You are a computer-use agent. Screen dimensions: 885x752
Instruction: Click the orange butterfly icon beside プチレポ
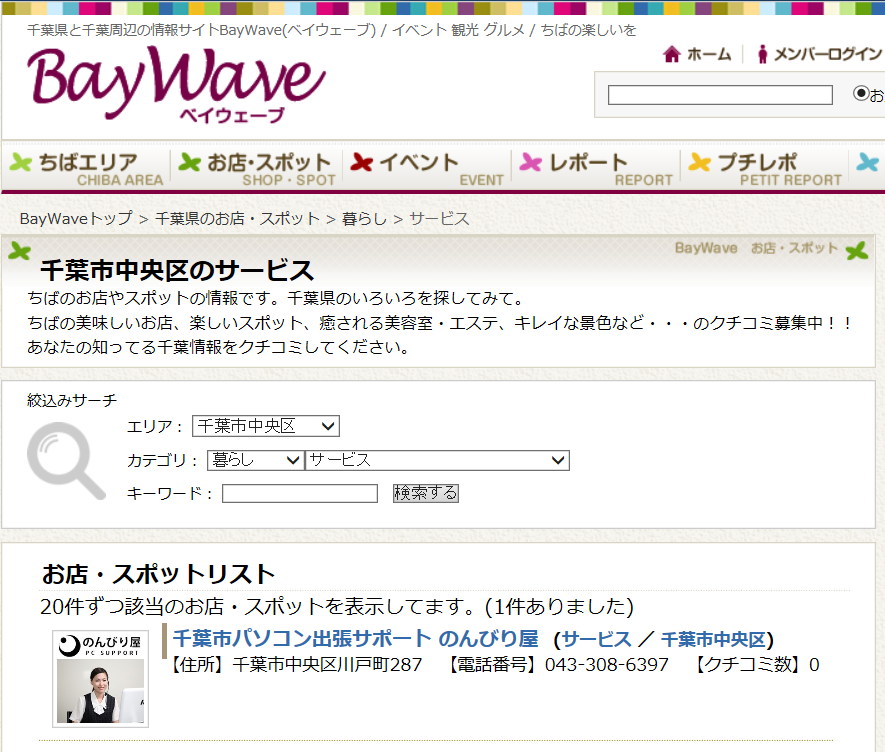(x=700, y=163)
